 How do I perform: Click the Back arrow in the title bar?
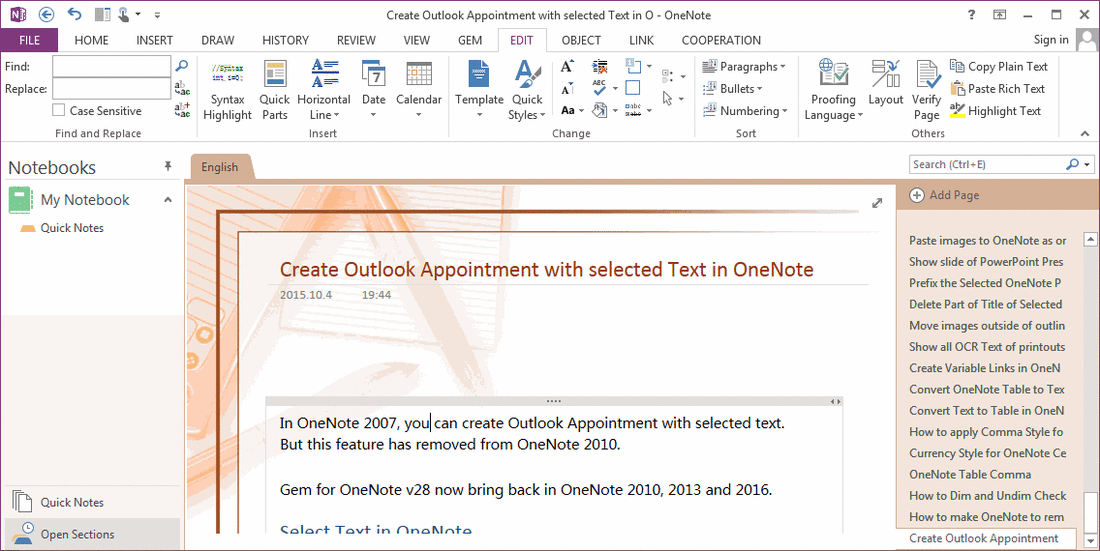pos(46,14)
